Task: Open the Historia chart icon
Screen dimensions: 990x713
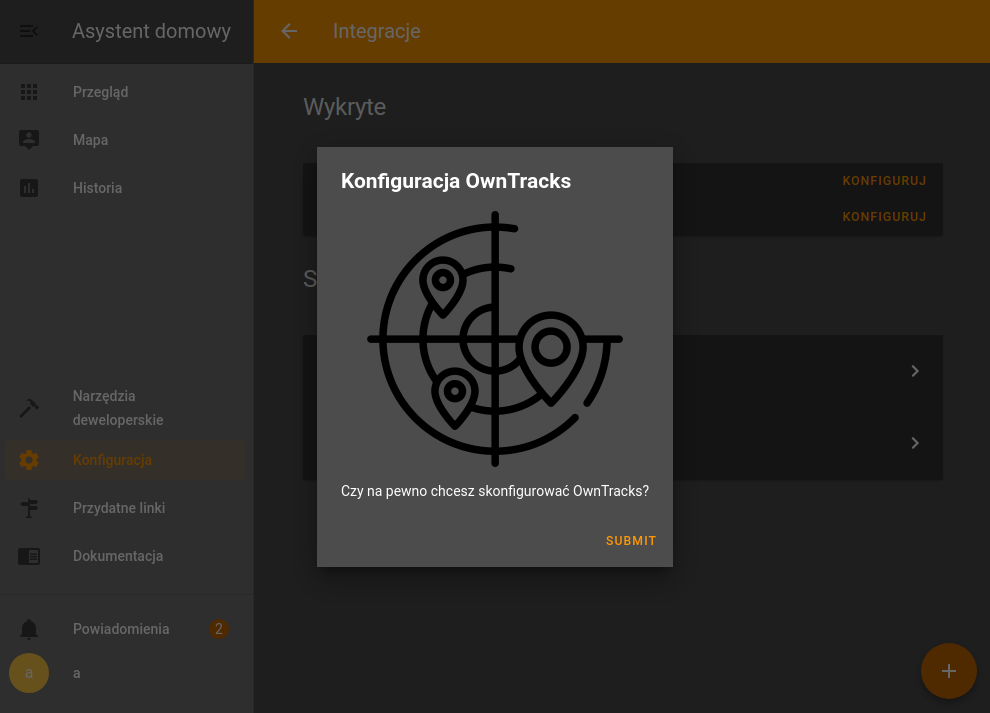Action: click(x=29, y=188)
